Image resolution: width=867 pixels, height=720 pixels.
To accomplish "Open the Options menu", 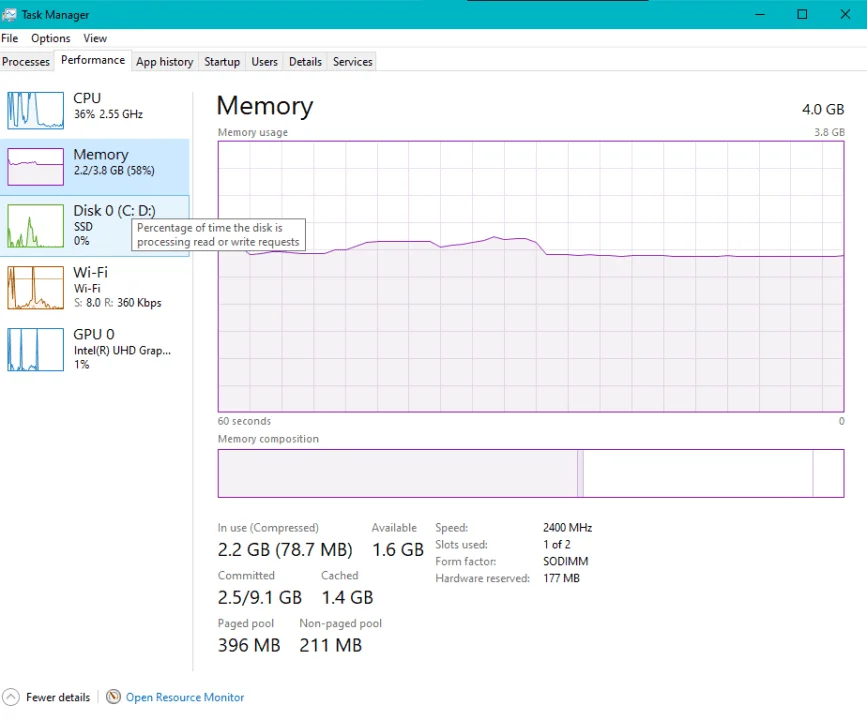I will coord(50,38).
